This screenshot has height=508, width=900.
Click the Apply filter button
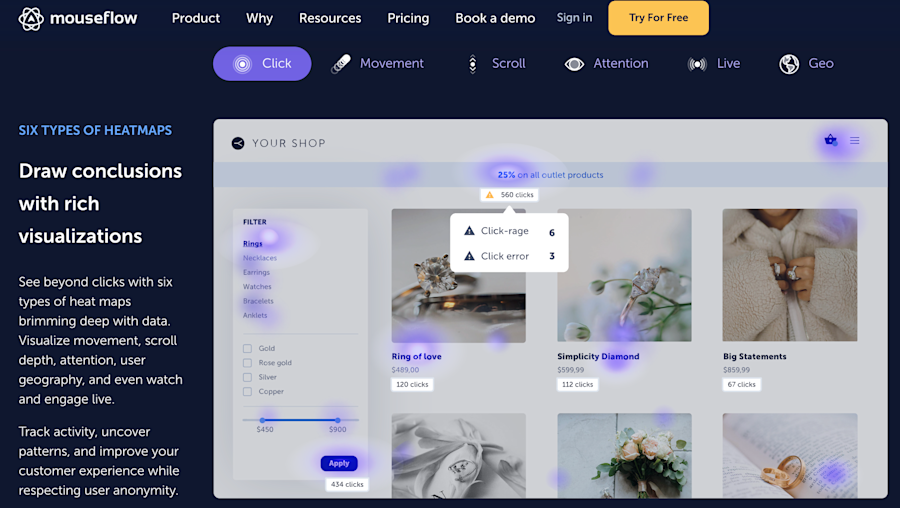[x=339, y=463]
